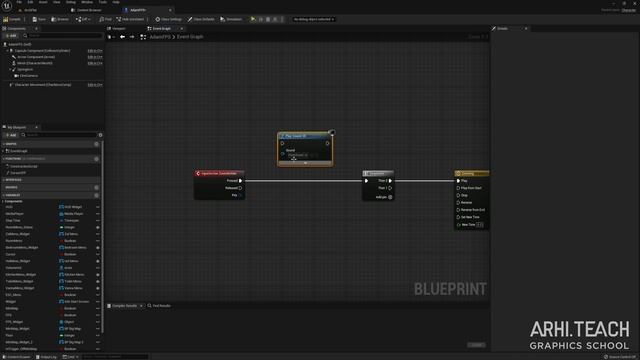Open the Window menu

coord(87,2)
